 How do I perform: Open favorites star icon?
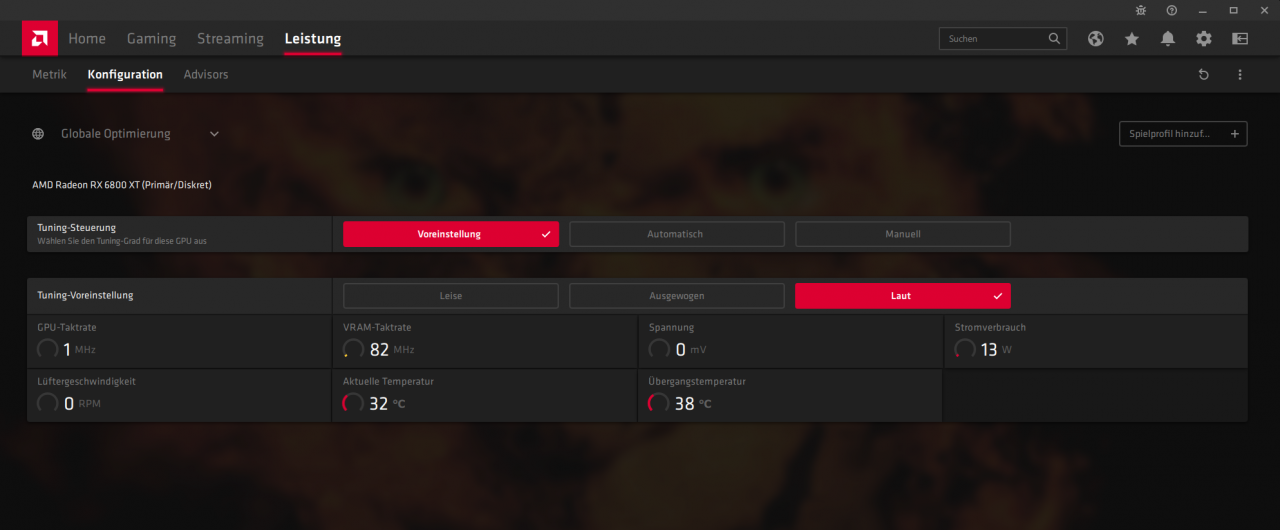[x=1132, y=38]
